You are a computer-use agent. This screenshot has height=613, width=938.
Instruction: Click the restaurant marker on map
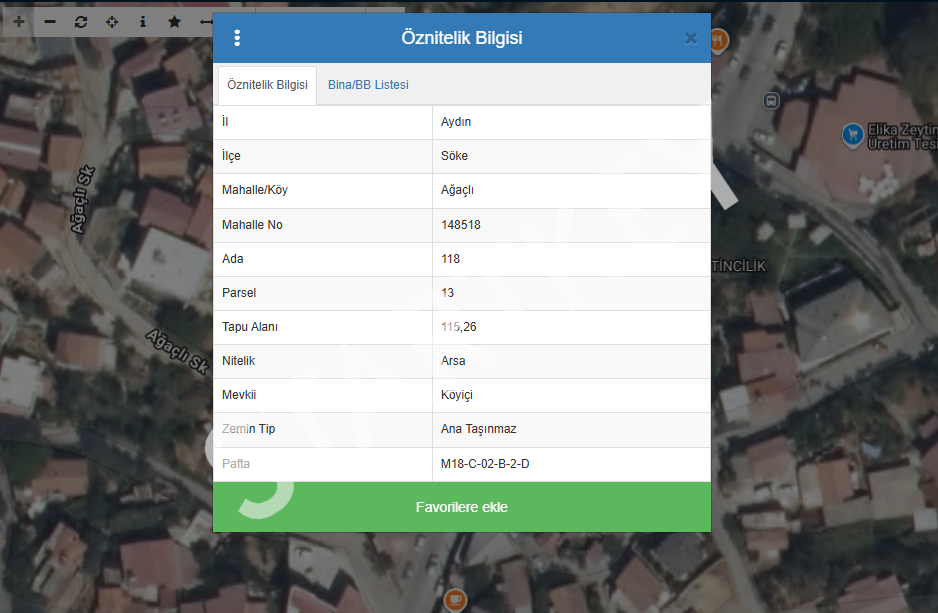(x=718, y=41)
